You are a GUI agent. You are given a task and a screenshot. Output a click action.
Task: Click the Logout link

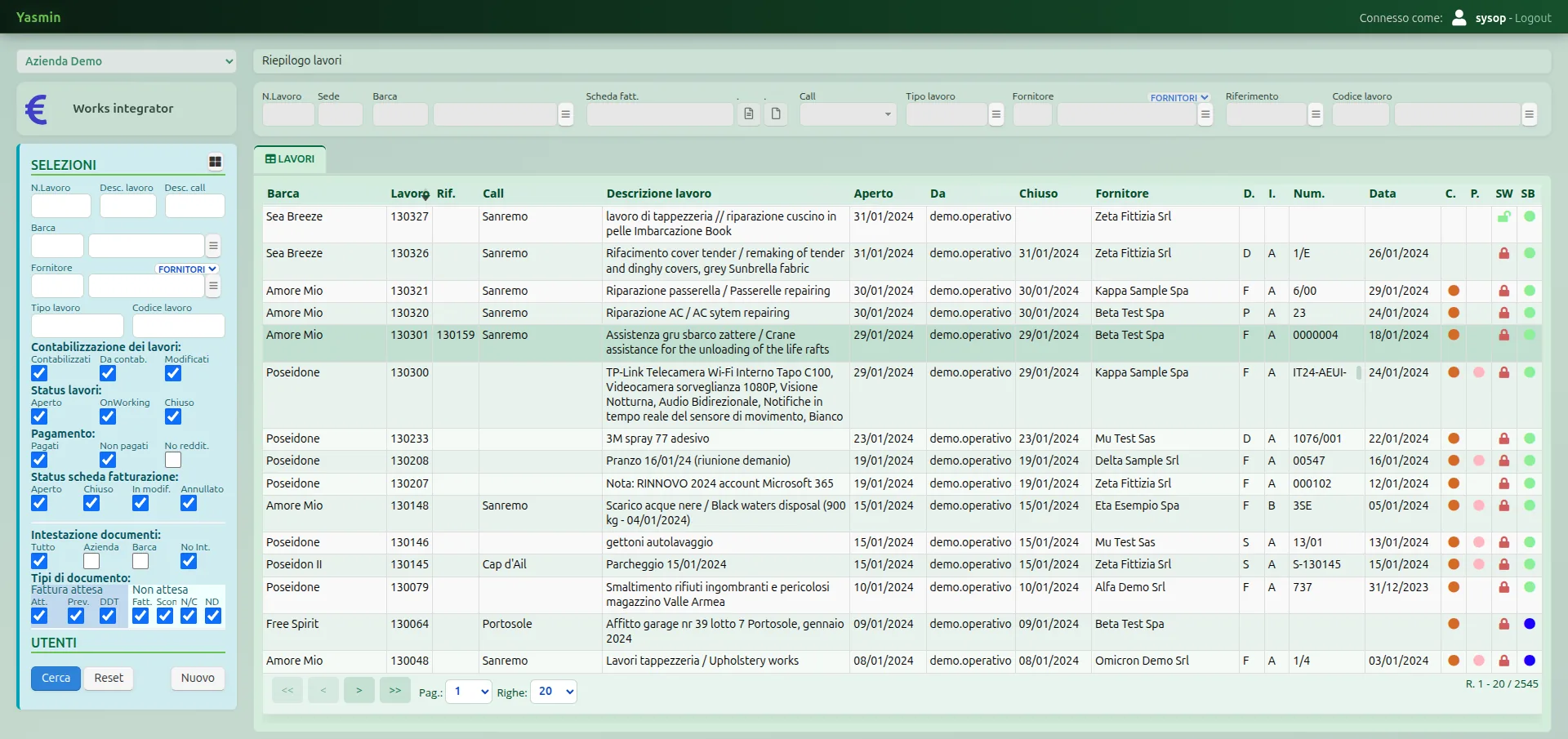click(1533, 18)
